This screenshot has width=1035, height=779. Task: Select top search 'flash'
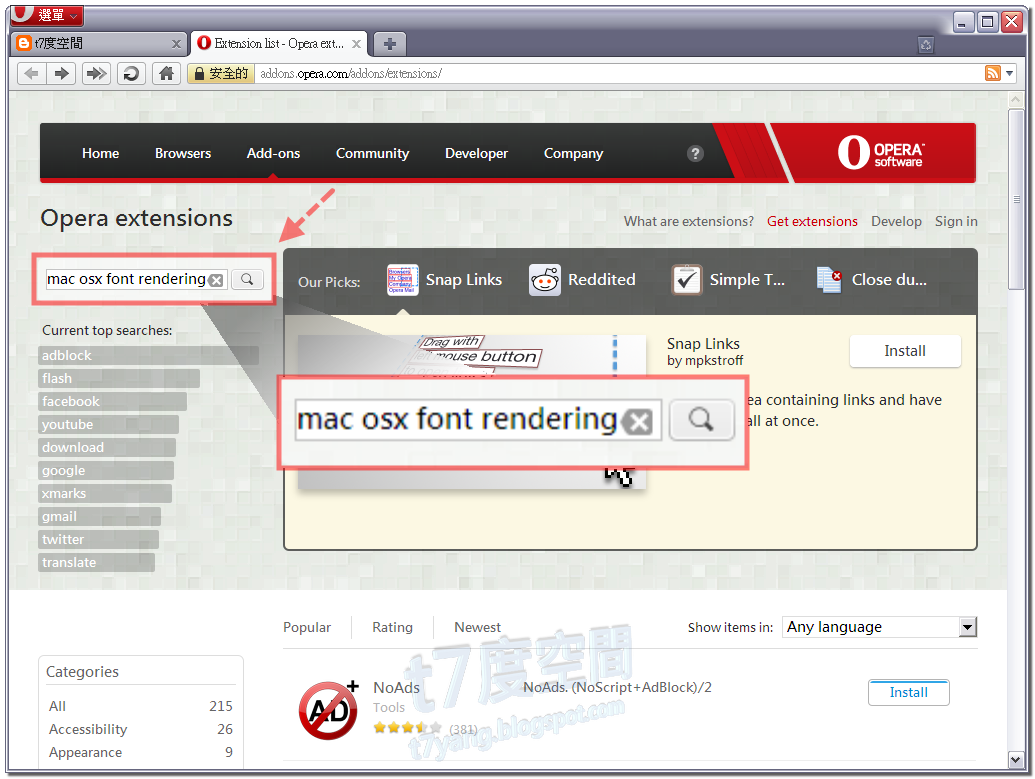point(119,378)
